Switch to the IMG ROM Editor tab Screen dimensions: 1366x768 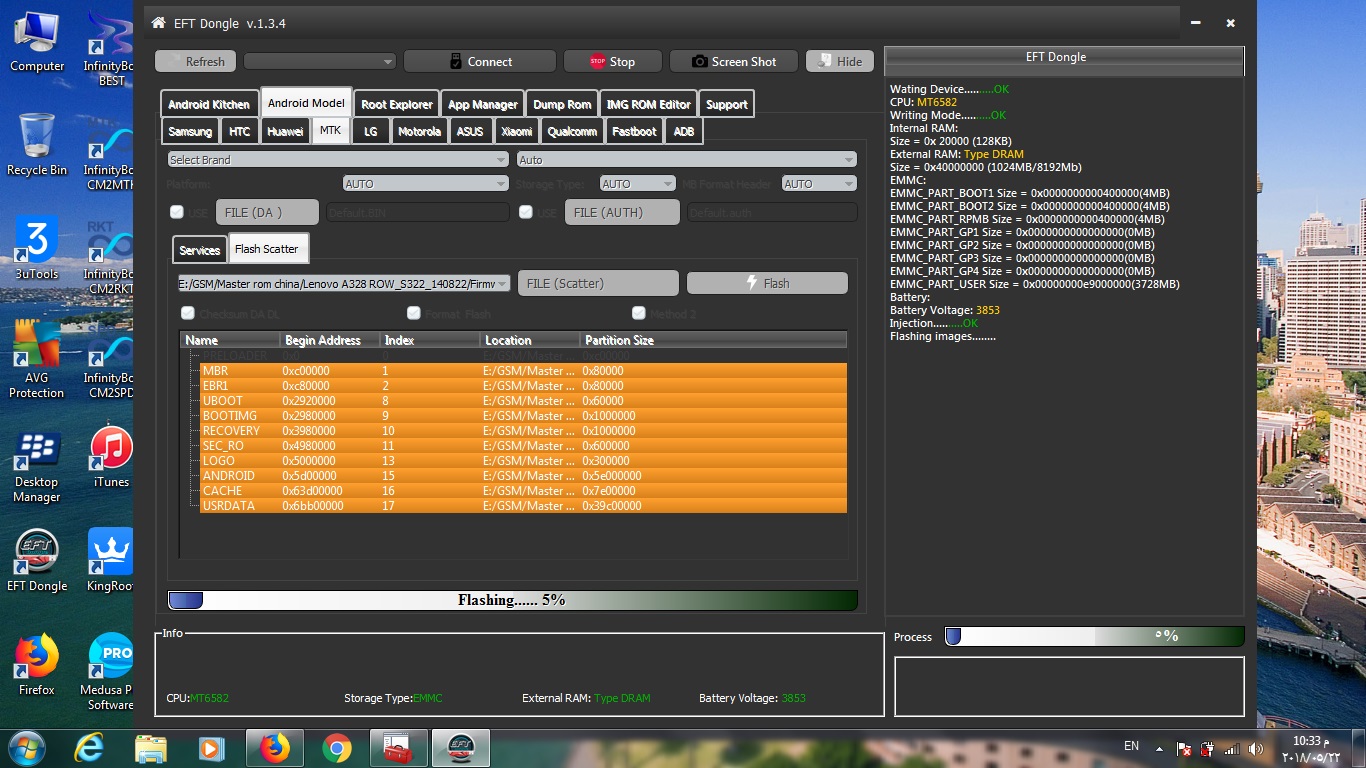click(x=648, y=104)
